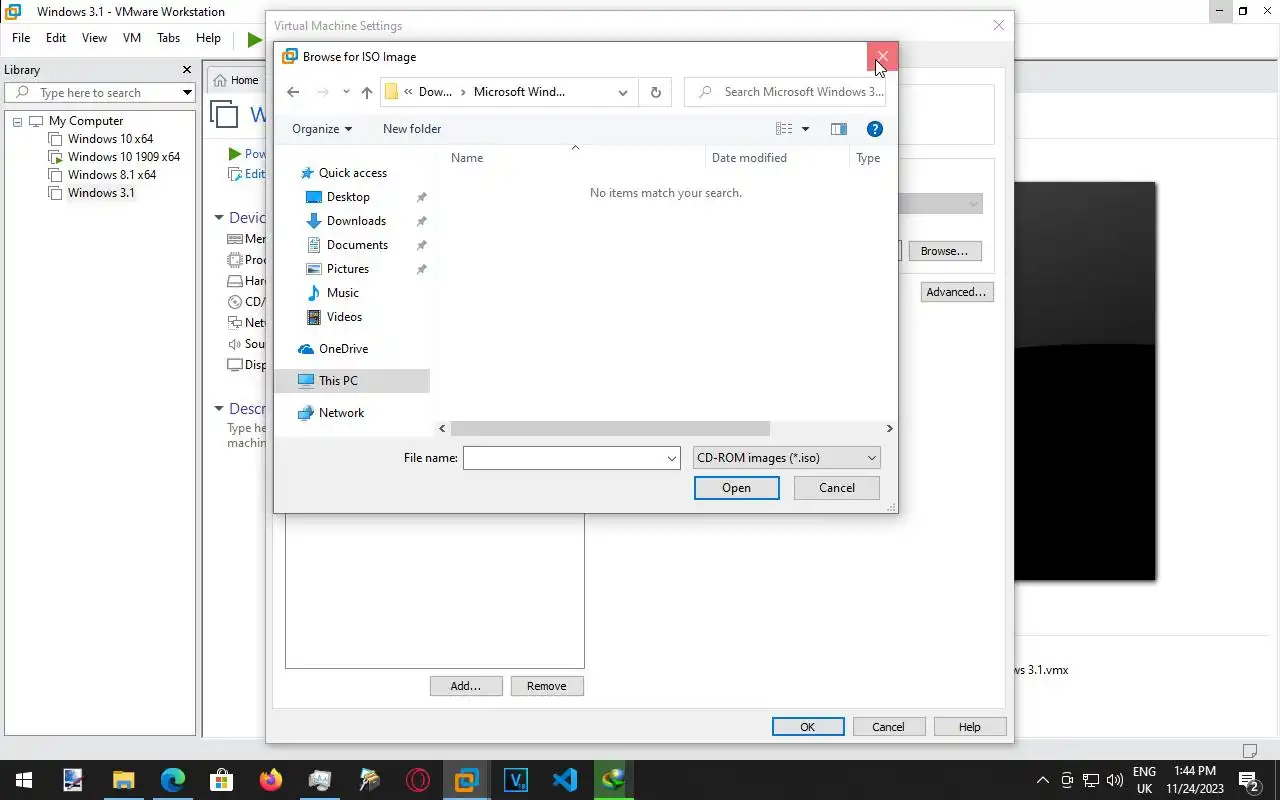Expand the File name history dropdown
This screenshot has height=800, width=1280.
[x=672, y=458]
